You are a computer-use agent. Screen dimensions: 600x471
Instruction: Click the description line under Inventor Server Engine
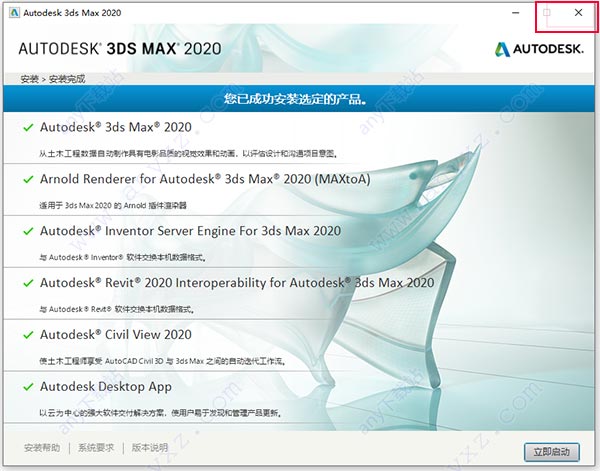[x=123, y=258]
